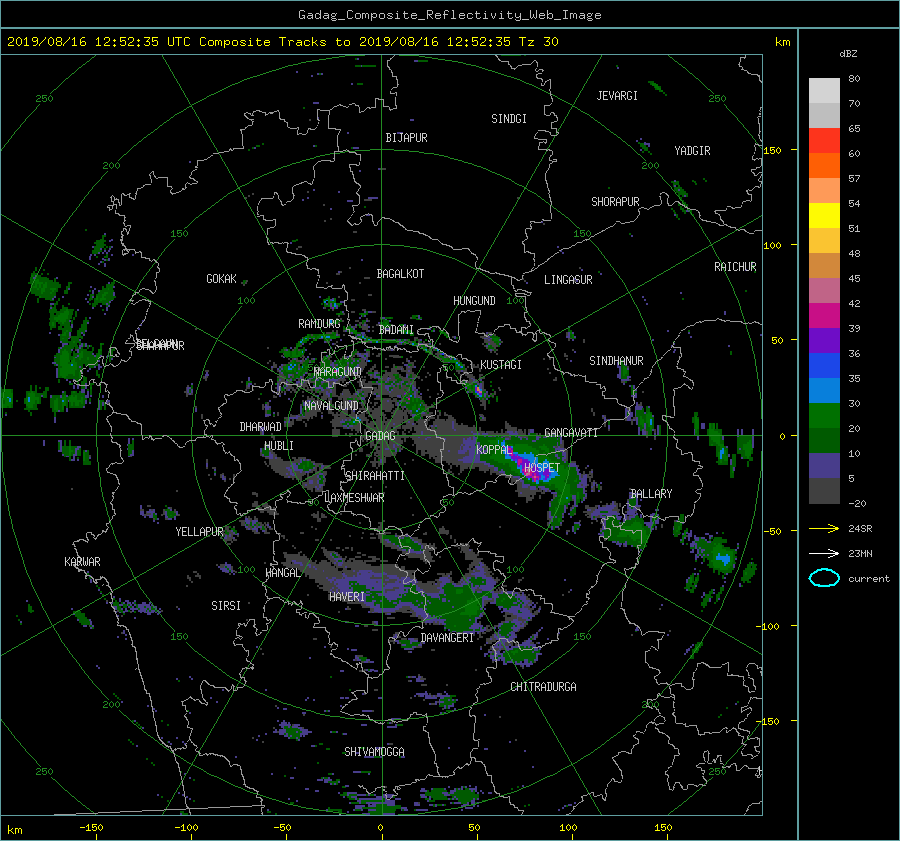The height and width of the screenshot is (841, 900).
Task: Select the GADAG radar center label
Action: pyautogui.click(x=381, y=436)
